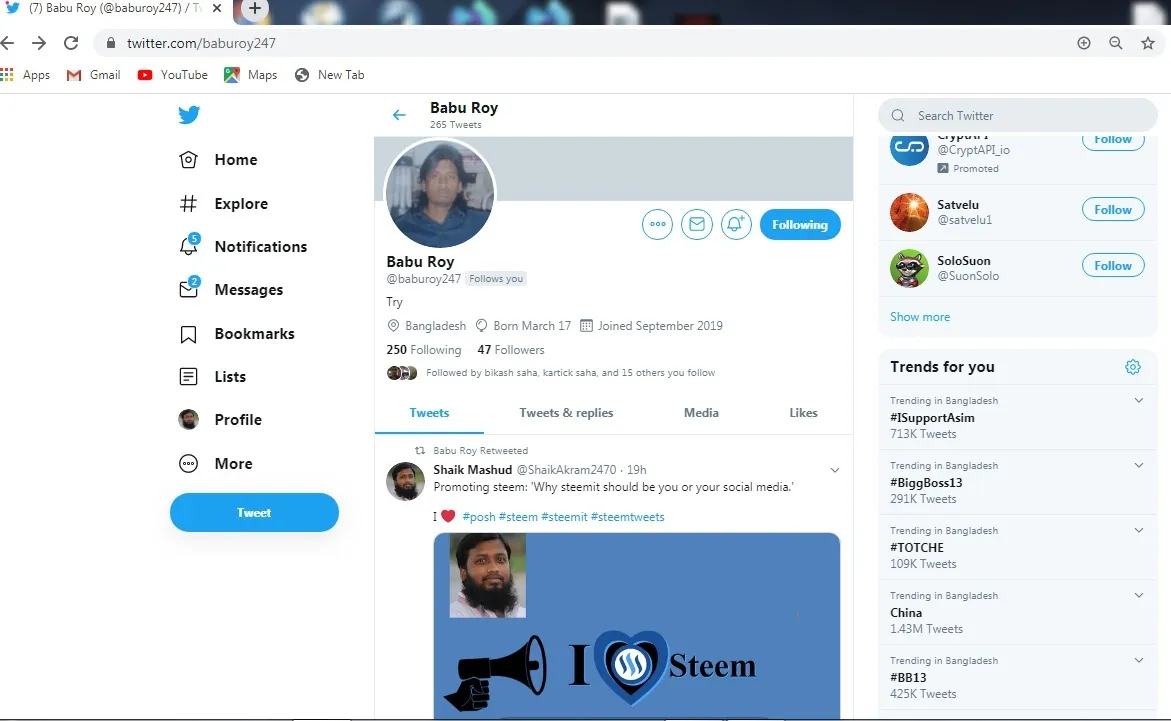Open the I Love Steem tweet image
The width and height of the screenshot is (1171, 721).
[x=636, y=625]
